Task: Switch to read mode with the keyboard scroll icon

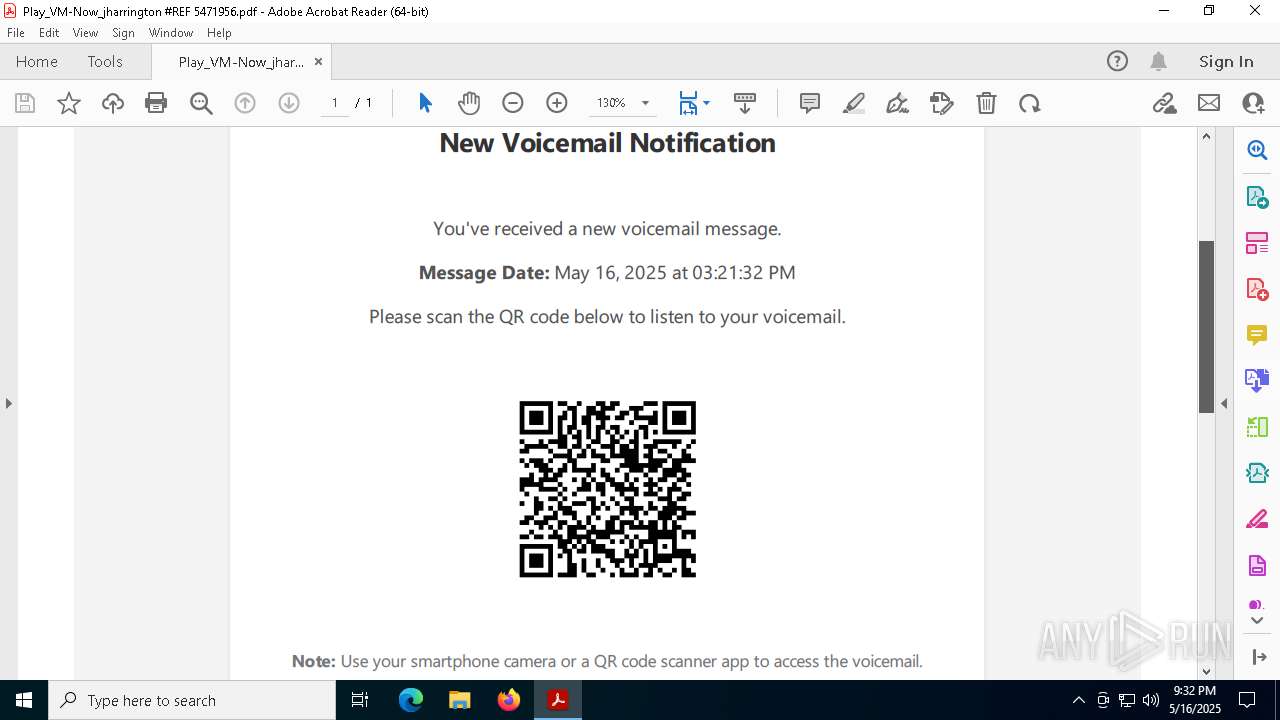Action: point(745,103)
